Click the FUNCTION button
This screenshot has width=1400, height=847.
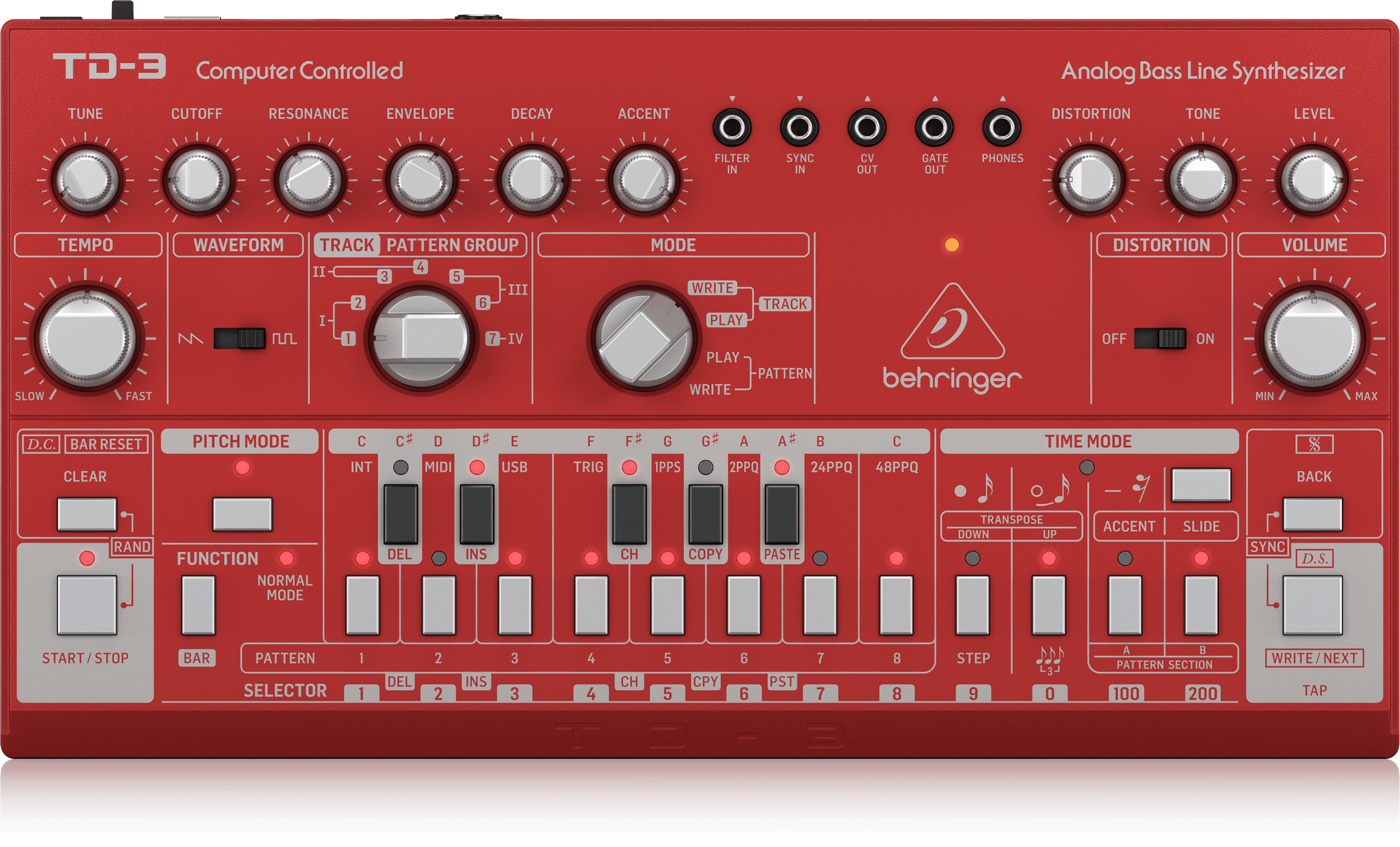coord(198,605)
